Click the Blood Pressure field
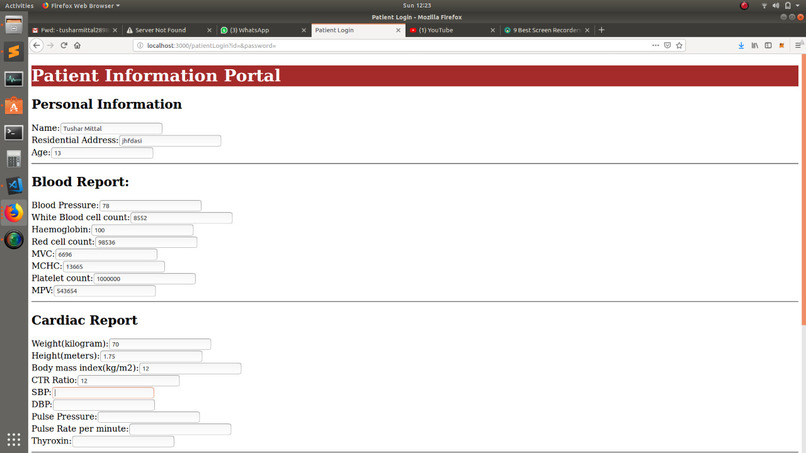806x453 pixels. [x=150, y=206]
